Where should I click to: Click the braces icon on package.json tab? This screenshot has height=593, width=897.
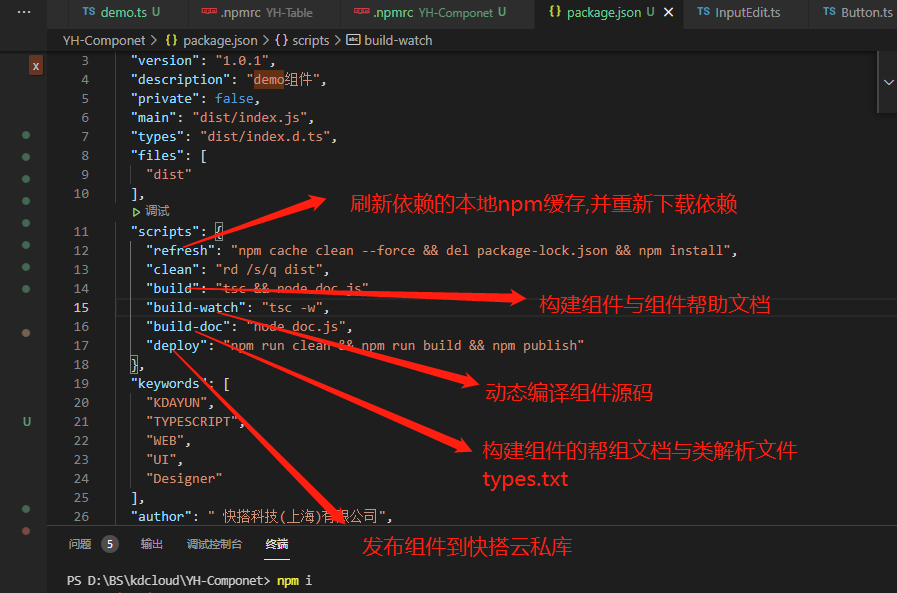(x=555, y=13)
